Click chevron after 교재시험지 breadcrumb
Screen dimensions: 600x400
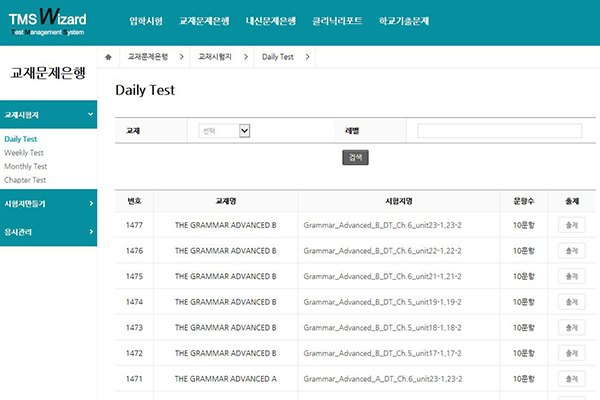coord(246,57)
